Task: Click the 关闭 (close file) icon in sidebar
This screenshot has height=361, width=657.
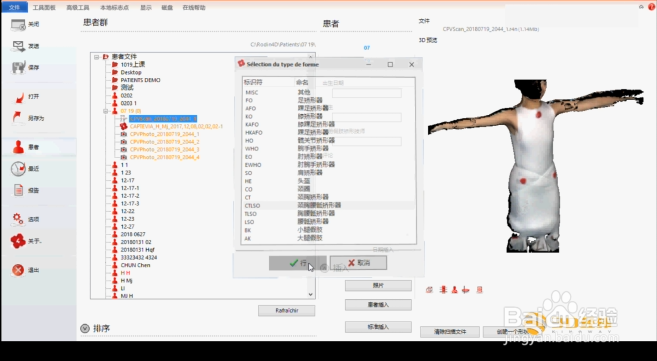Action: [18, 25]
